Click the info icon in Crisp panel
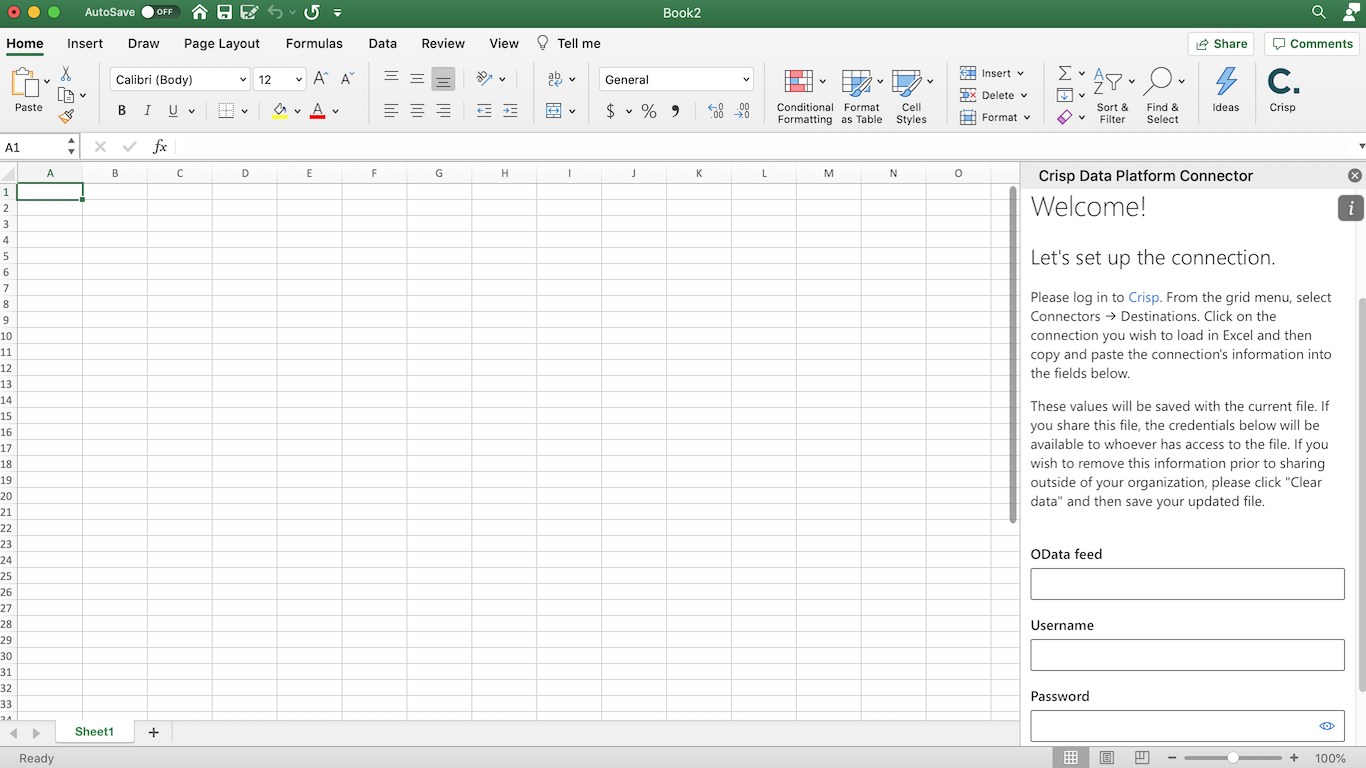The height and width of the screenshot is (768, 1366). [x=1351, y=208]
